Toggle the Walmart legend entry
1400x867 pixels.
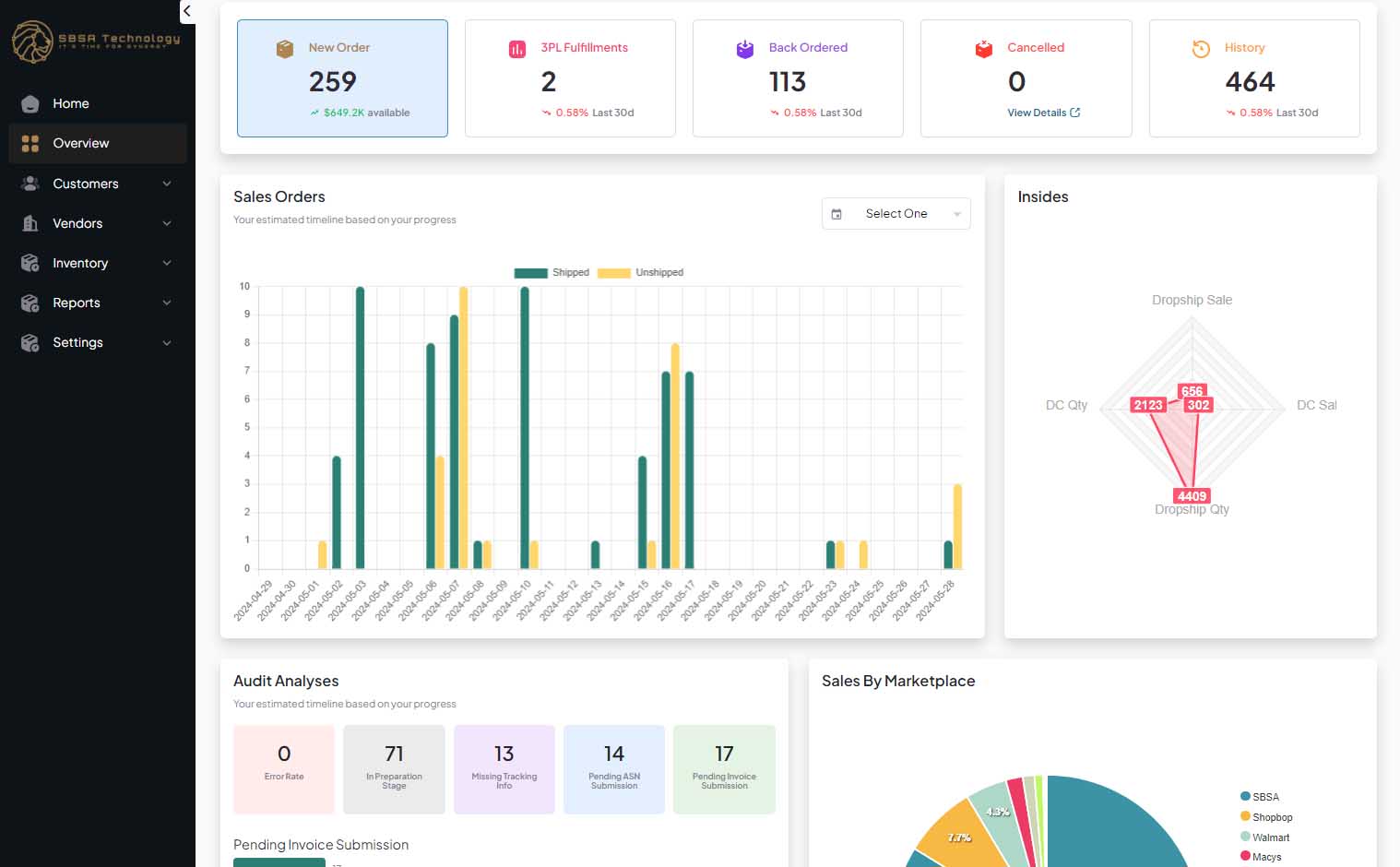(x=1264, y=837)
